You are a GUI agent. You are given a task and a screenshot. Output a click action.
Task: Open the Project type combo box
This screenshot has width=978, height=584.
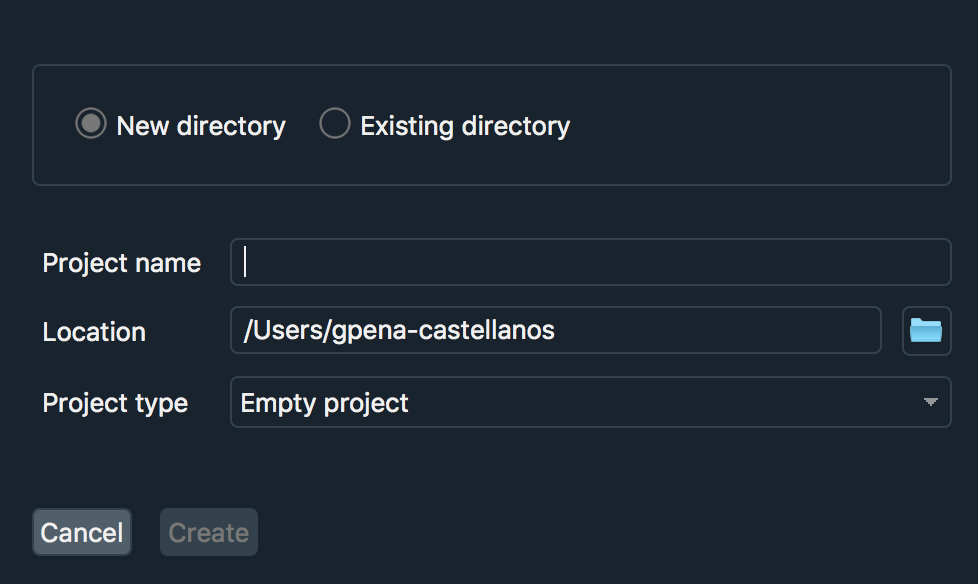pos(590,402)
